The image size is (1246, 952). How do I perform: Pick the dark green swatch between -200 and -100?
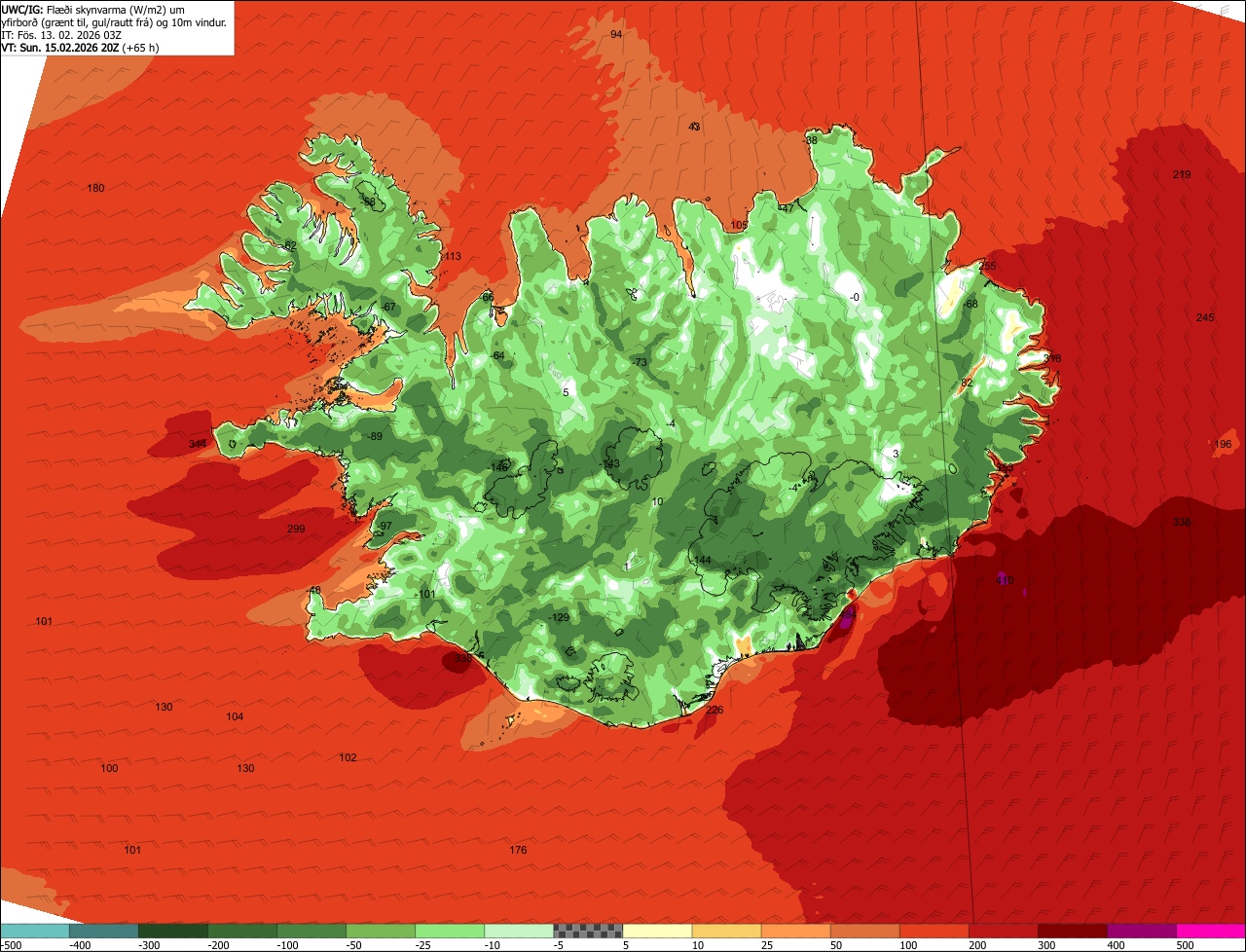coord(242,931)
